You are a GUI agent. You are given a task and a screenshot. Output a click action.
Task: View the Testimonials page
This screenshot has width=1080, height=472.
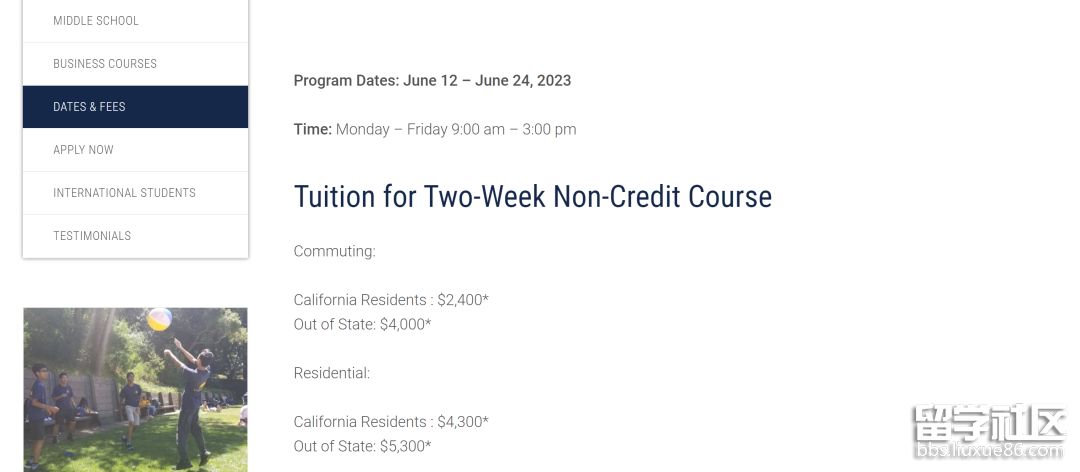click(x=135, y=236)
